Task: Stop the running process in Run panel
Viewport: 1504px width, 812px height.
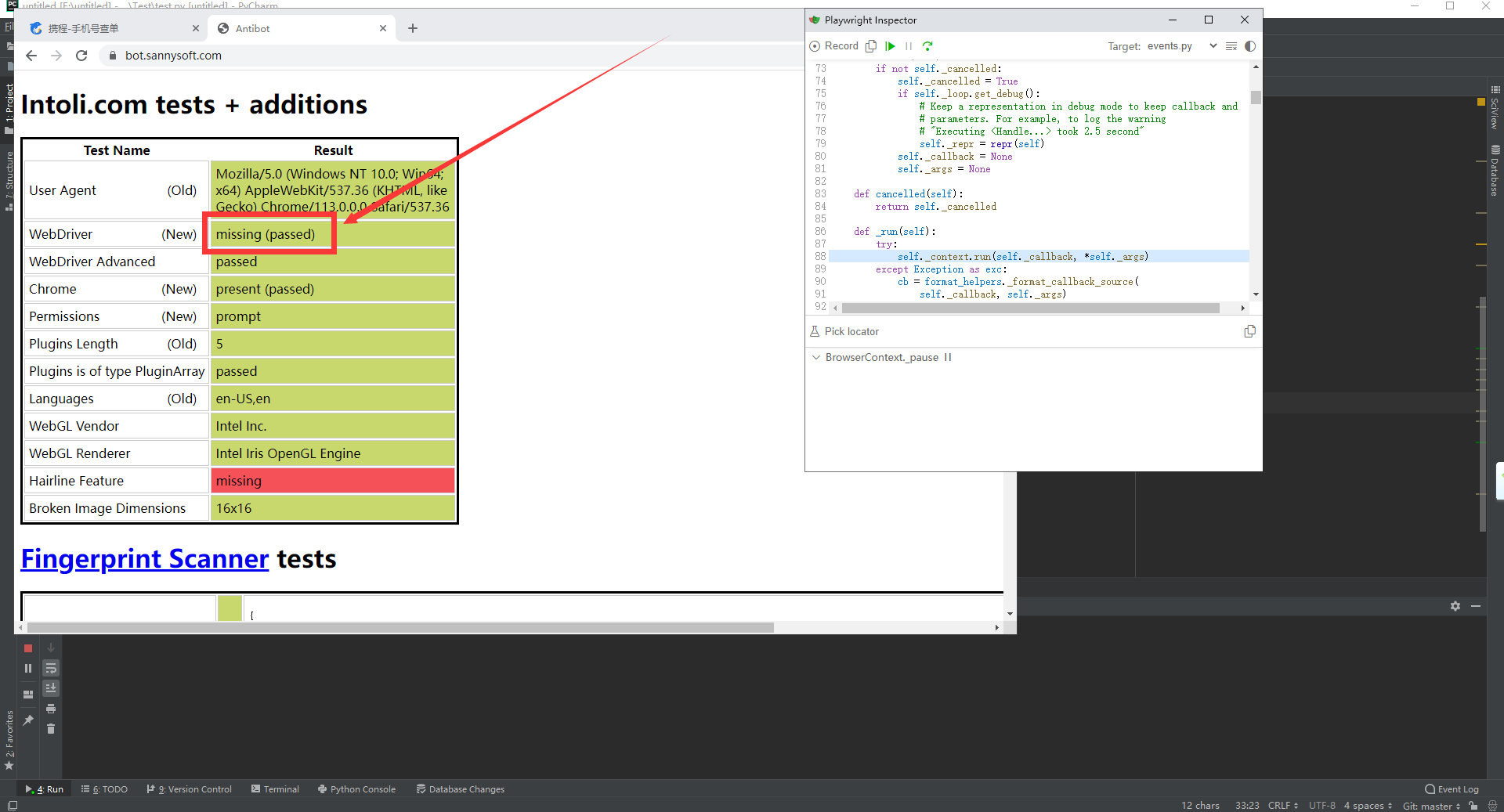Action: click(x=28, y=648)
